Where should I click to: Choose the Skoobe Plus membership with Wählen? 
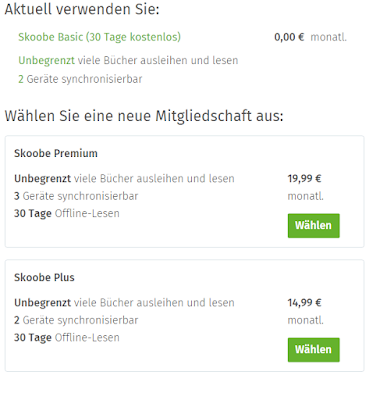314,350
